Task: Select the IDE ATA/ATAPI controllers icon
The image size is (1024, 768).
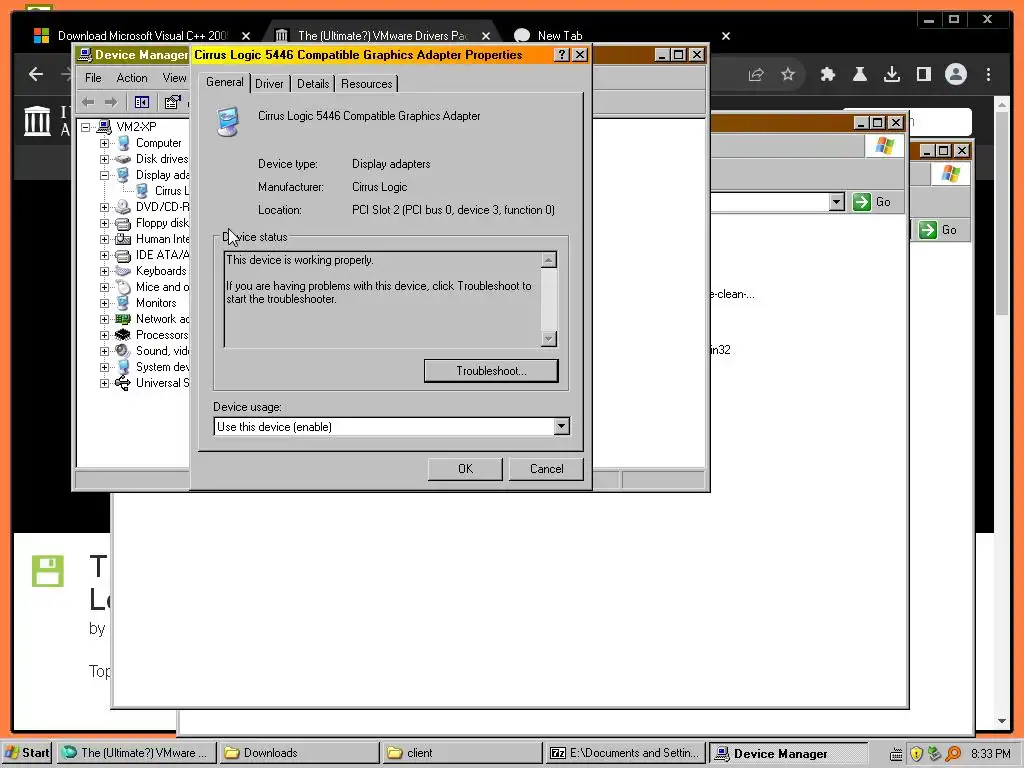Action: click(123, 255)
